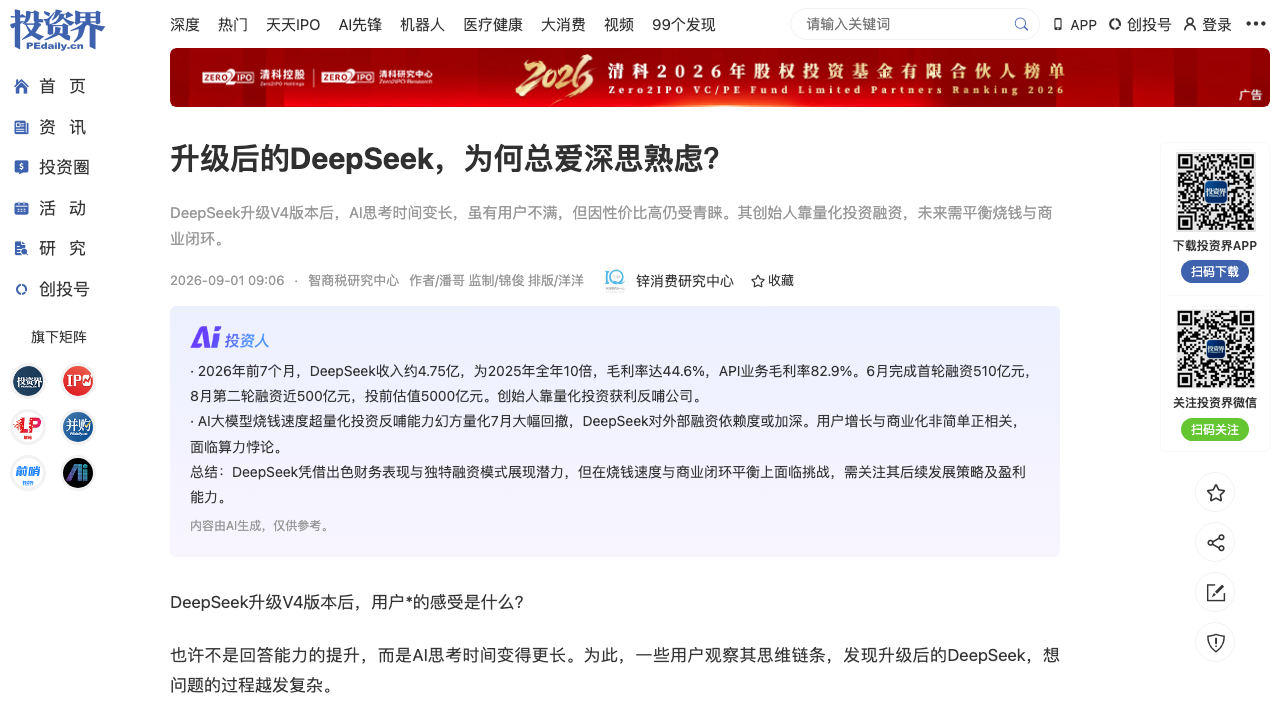Click the red IPO matrix icon
The width and height of the screenshot is (1280, 720).
(x=78, y=381)
